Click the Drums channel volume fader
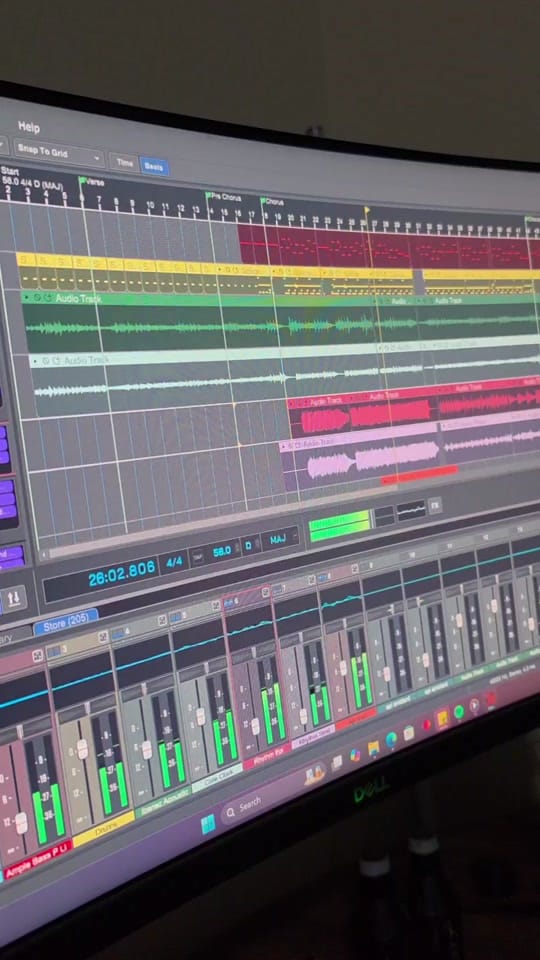 pyautogui.click(x=83, y=749)
